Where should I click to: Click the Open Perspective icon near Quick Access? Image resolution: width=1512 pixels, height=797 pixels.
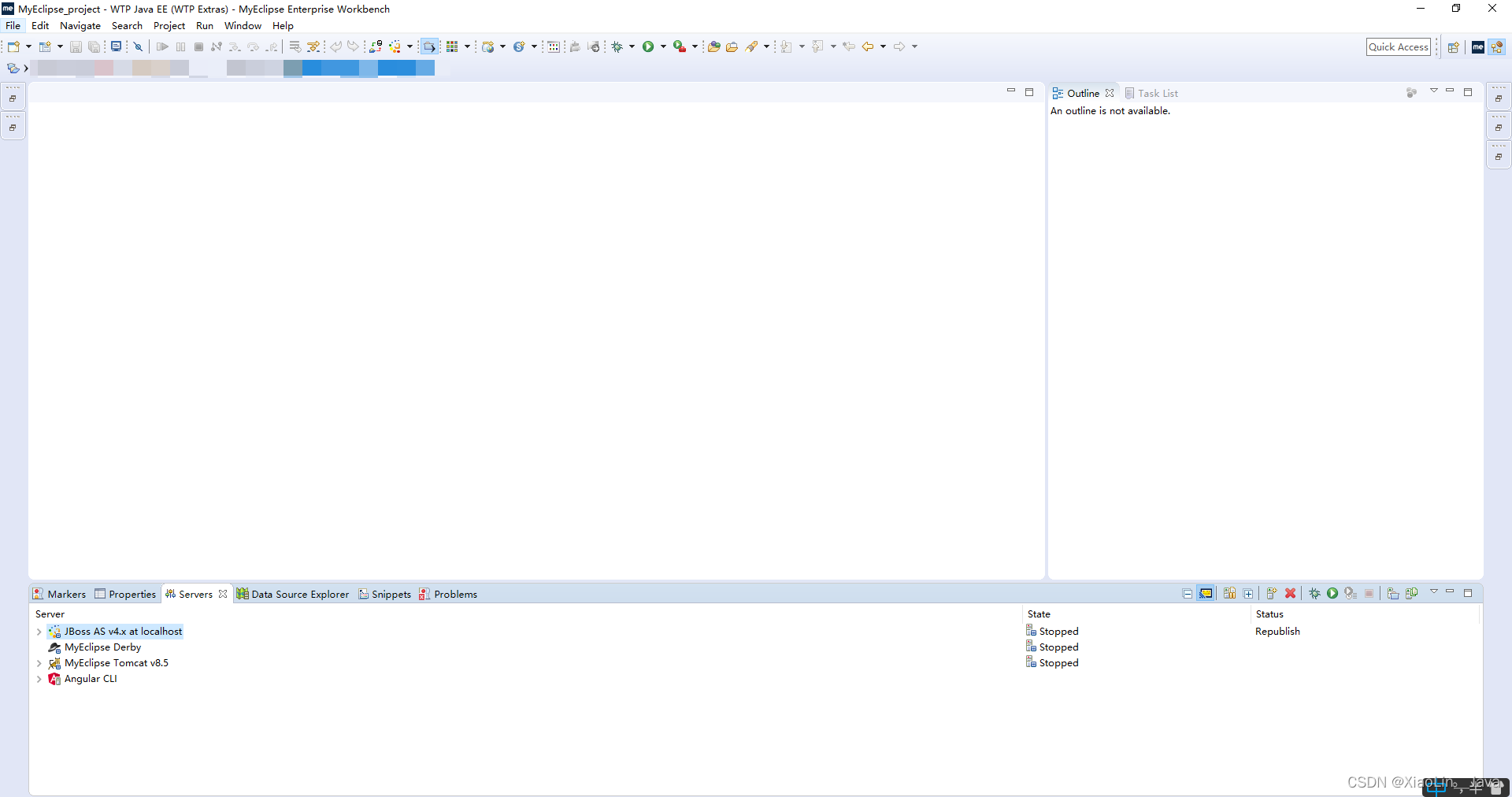[1454, 47]
